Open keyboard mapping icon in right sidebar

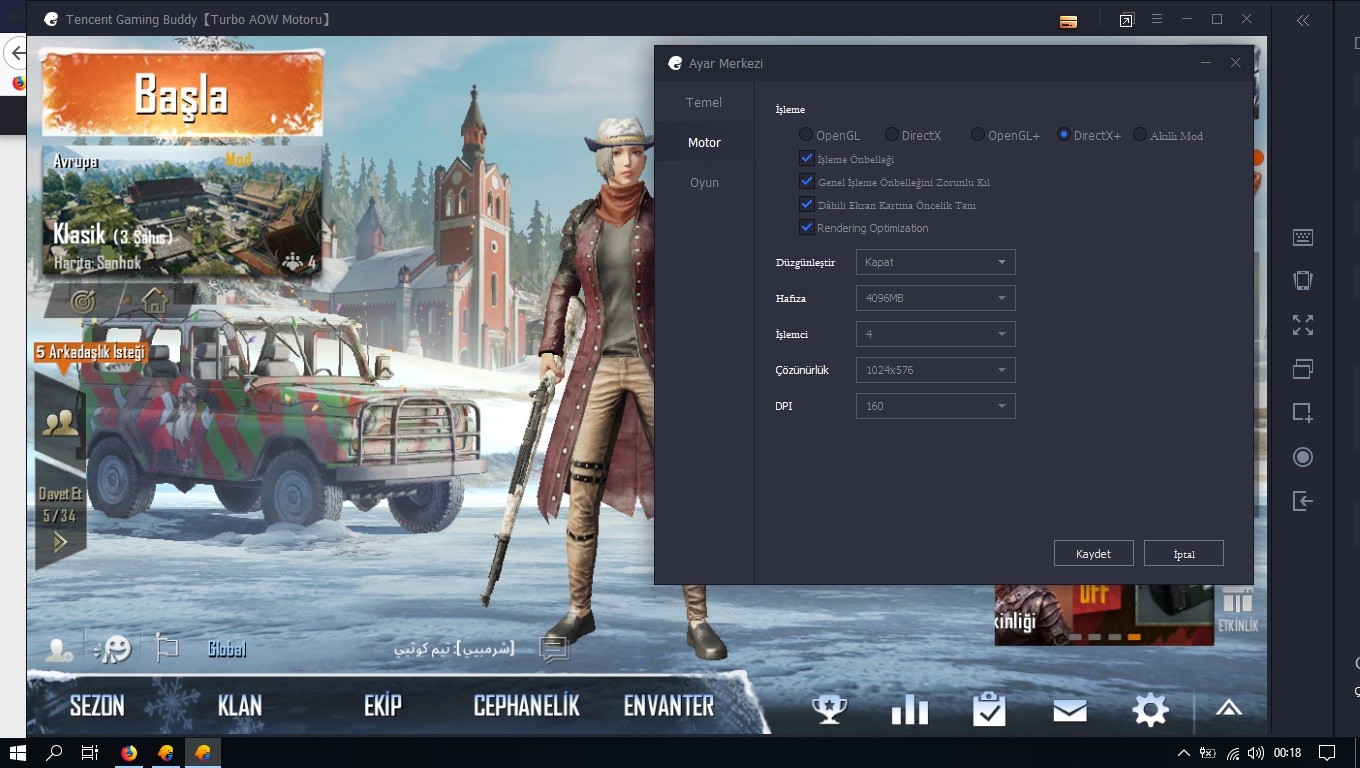click(x=1302, y=237)
